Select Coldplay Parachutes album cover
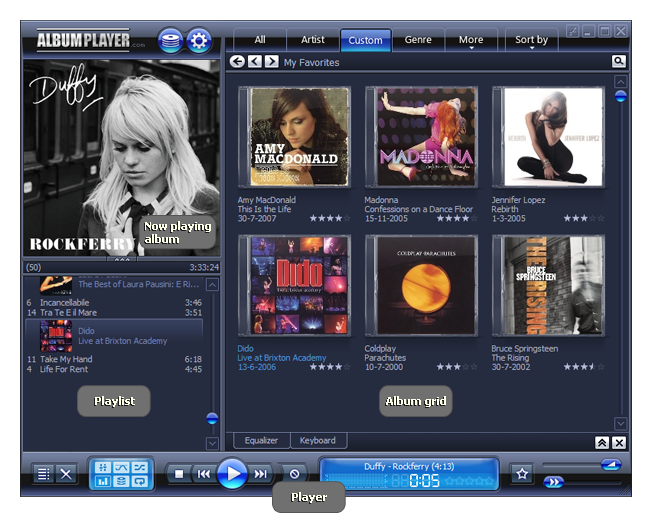The width and height of the screenshot is (652, 517). pos(421,285)
